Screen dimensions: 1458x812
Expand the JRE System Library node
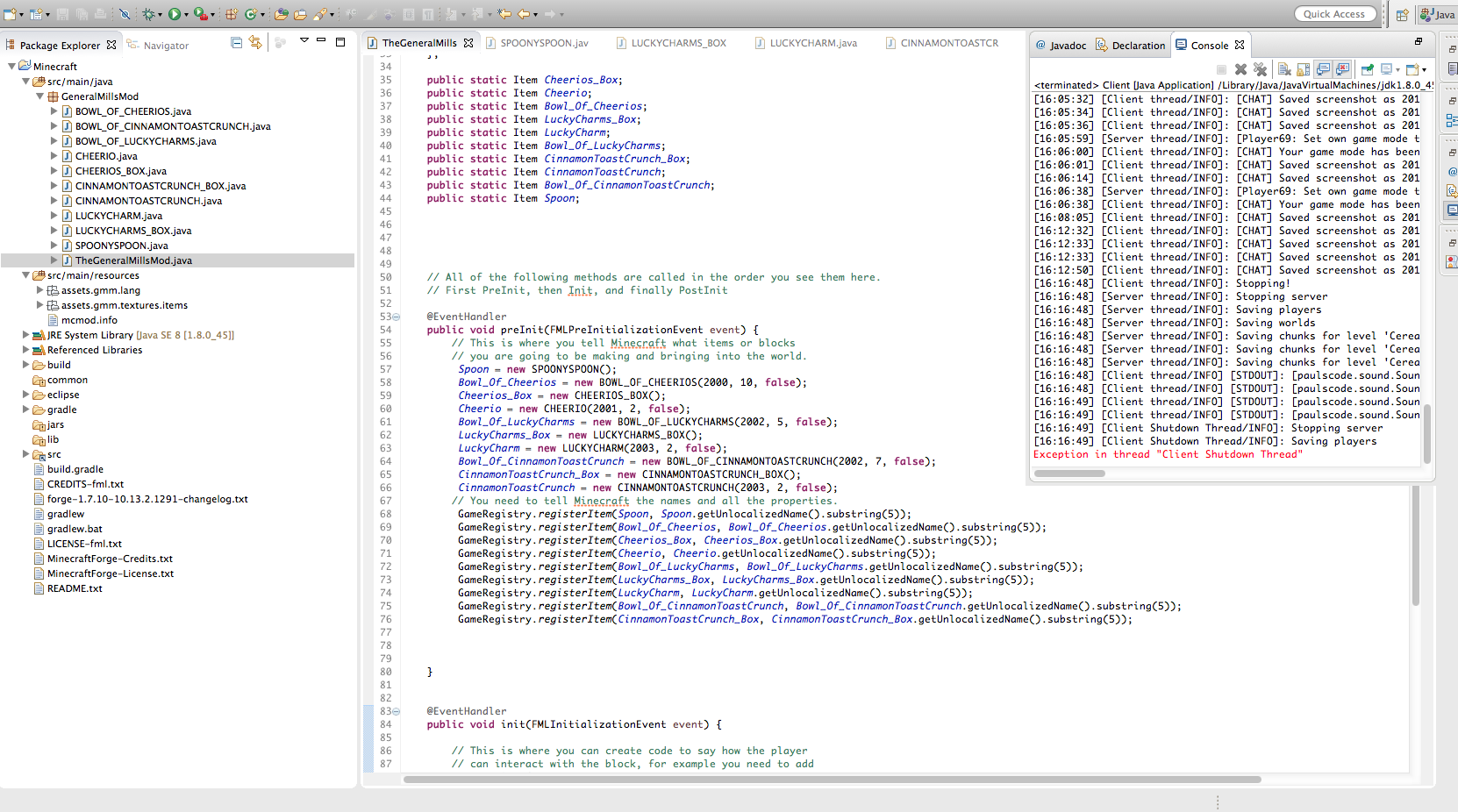(x=25, y=335)
